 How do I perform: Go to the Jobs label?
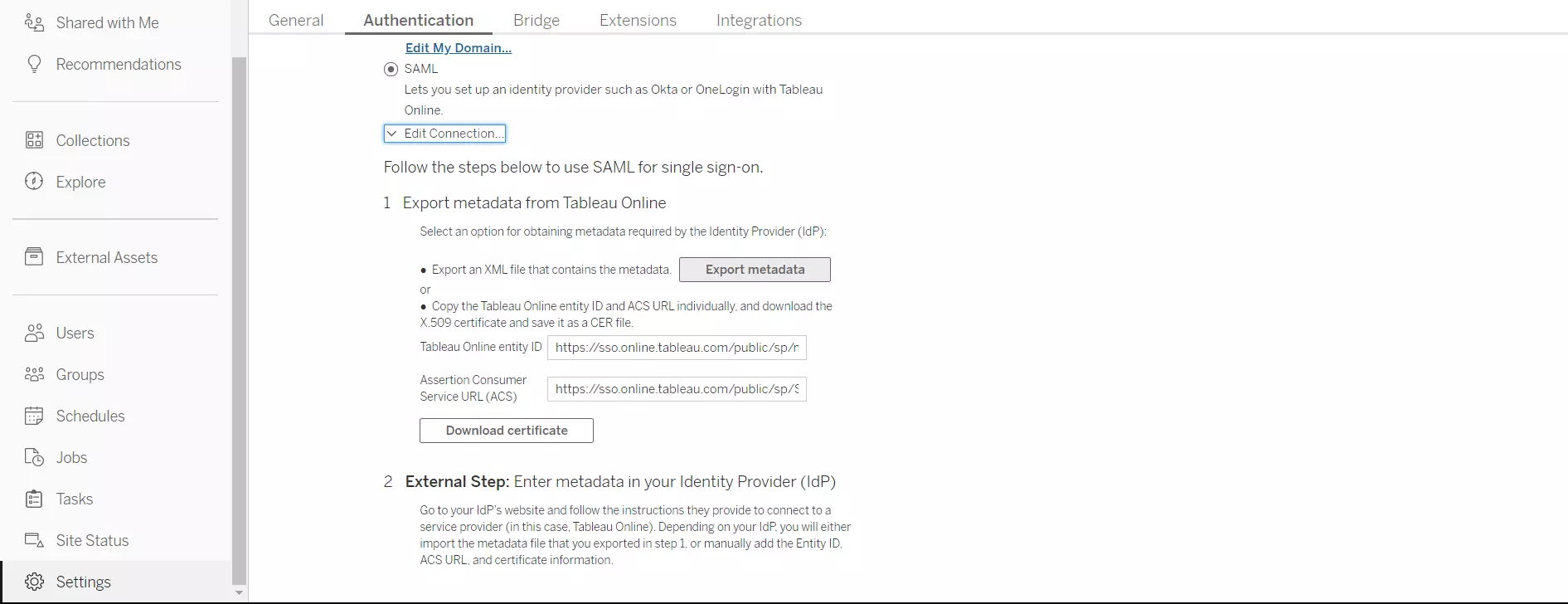pyautogui.click(x=71, y=457)
